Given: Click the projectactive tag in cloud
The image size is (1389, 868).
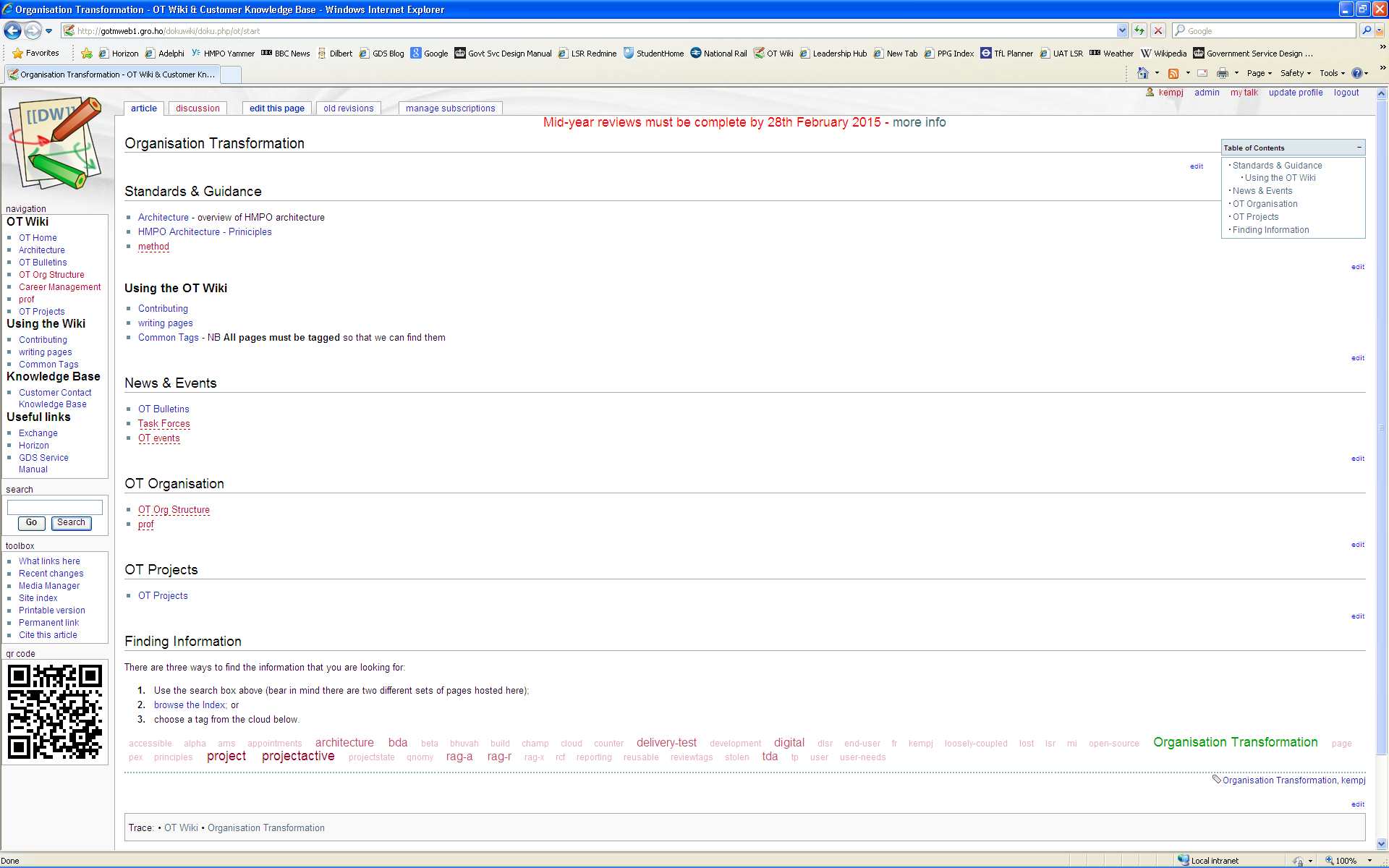Looking at the screenshot, I should 298,756.
